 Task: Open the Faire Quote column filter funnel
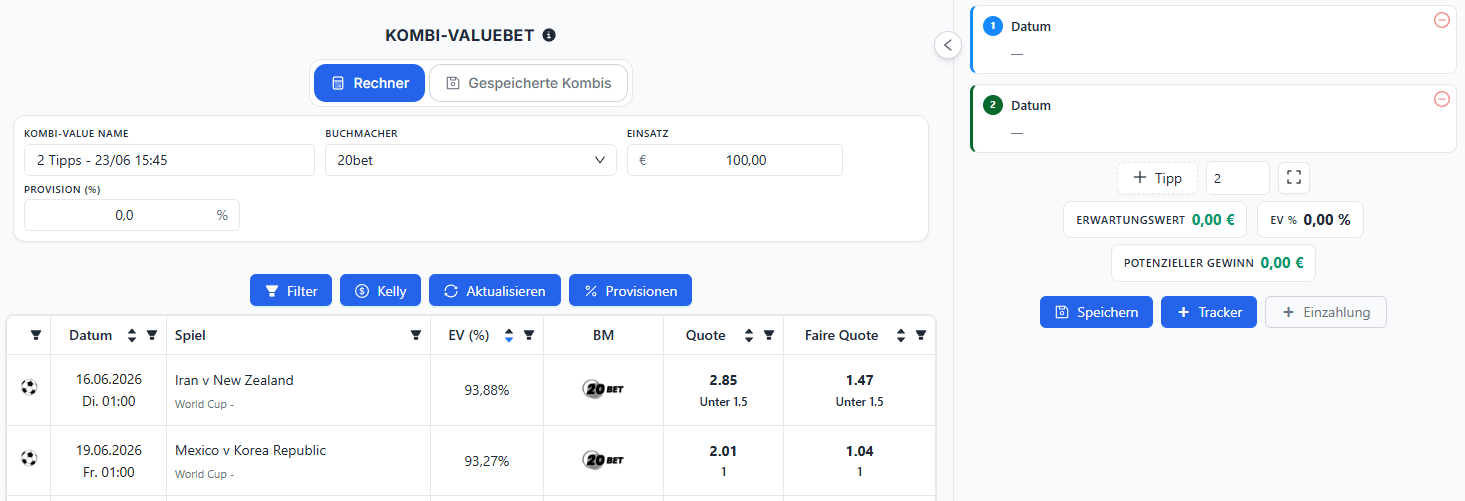tap(921, 336)
